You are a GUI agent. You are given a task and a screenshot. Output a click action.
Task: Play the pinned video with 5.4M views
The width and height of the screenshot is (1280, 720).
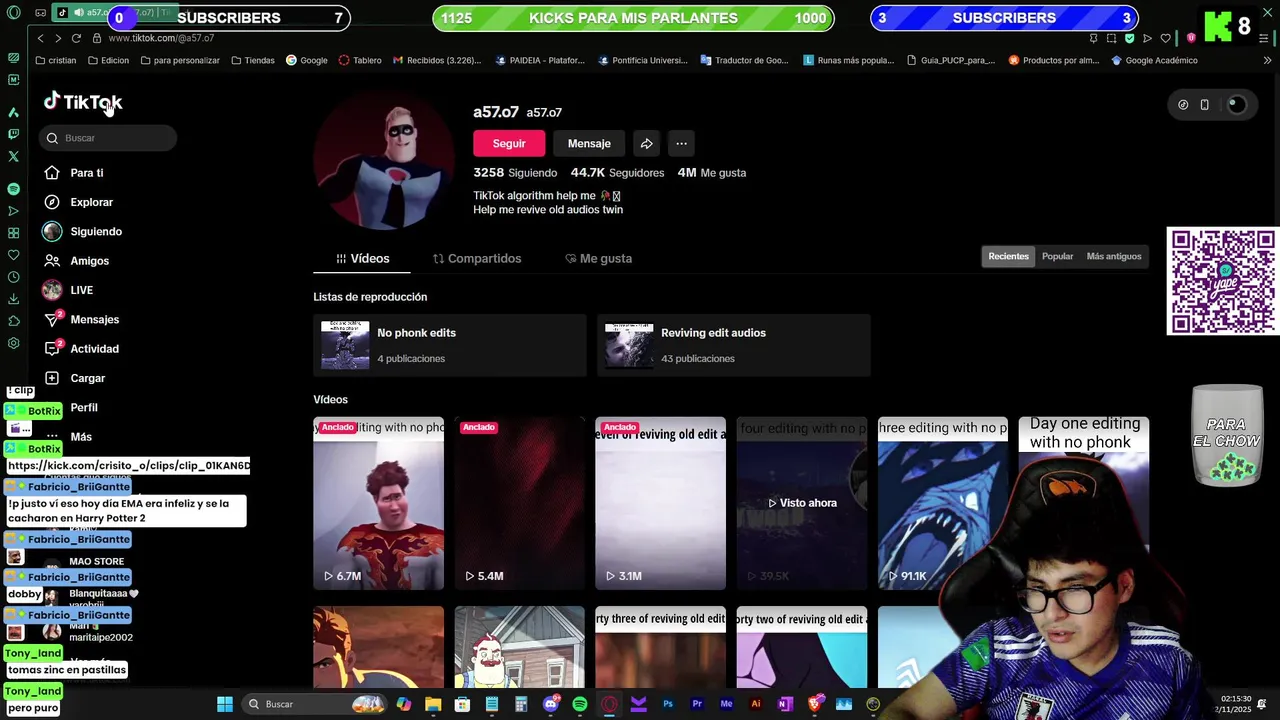coord(519,503)
